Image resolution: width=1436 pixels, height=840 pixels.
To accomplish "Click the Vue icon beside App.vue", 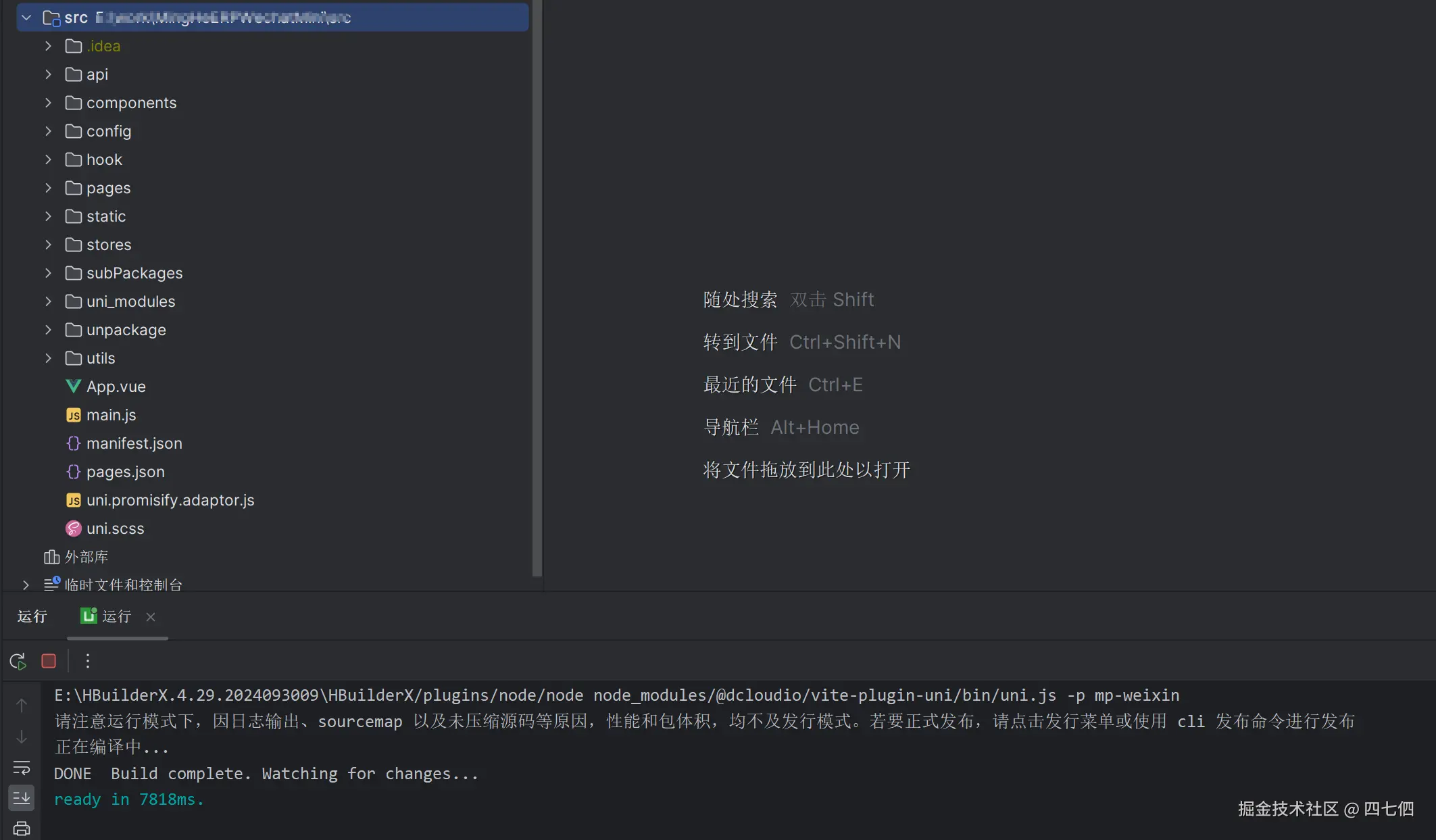I will click(x=73, y=386).
